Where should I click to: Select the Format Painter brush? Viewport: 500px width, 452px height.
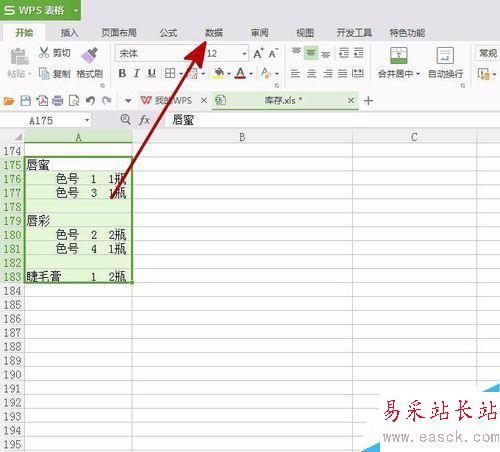coord(89,55)
